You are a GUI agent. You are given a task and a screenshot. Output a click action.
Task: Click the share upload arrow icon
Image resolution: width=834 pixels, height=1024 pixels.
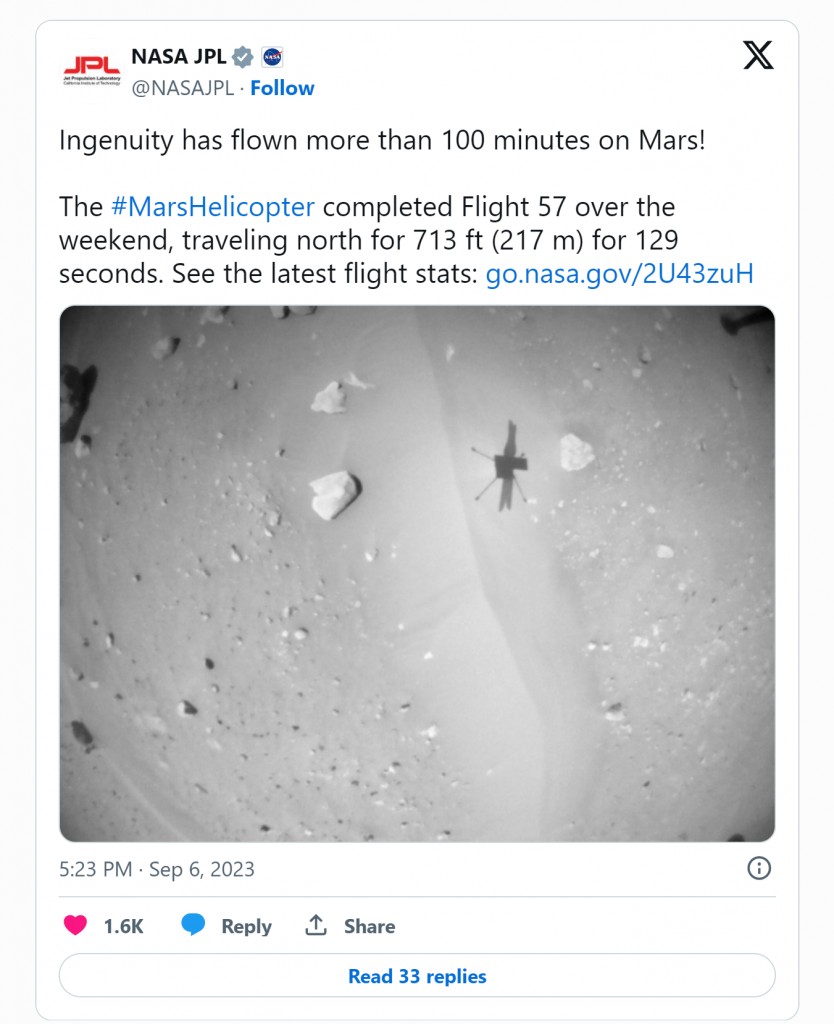[316, 926]
